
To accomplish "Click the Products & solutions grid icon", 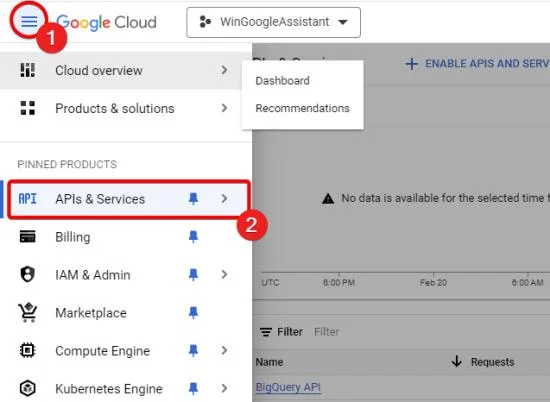I will [27, 108].
